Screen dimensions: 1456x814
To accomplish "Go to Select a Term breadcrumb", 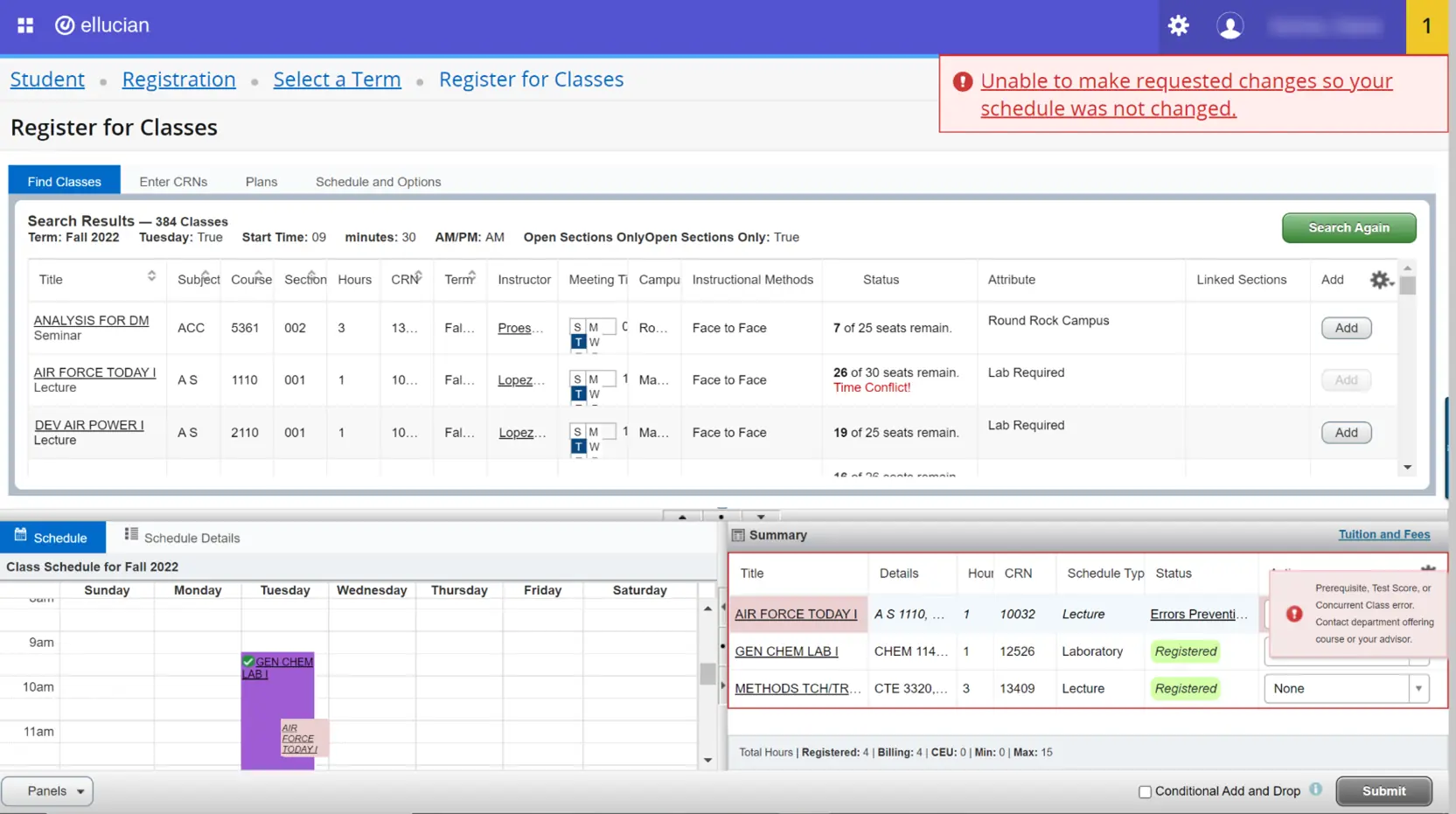I will (337, 80).
